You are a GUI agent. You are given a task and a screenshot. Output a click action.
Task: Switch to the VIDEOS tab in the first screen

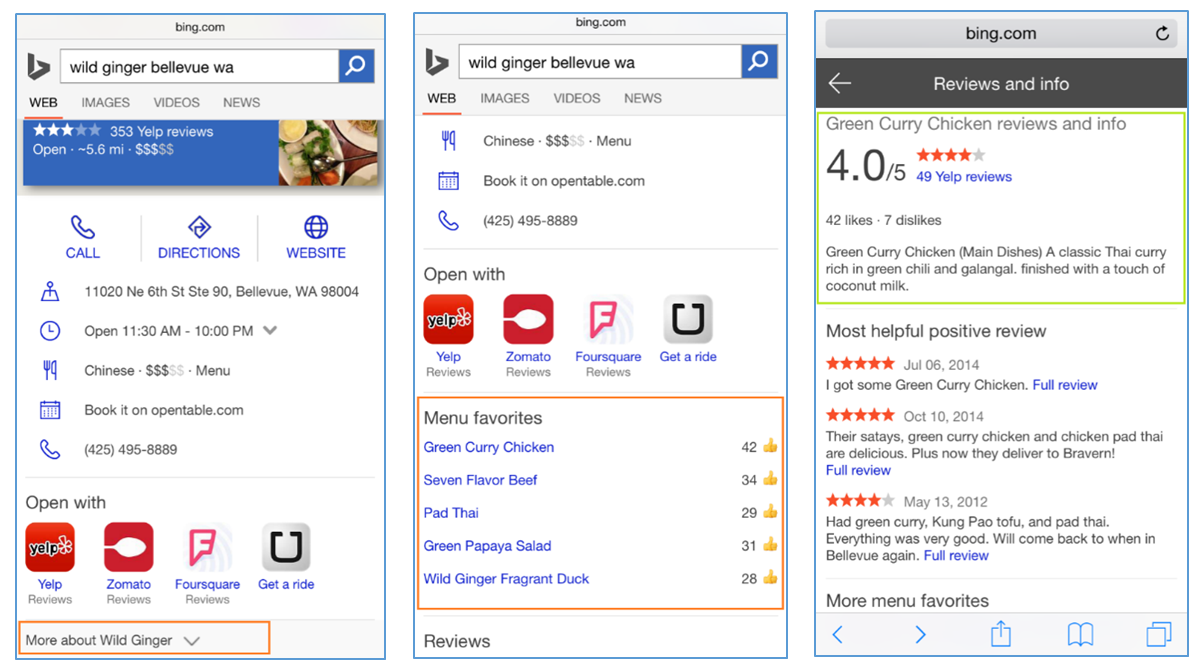pyautogui.click(x=176, y=102)
